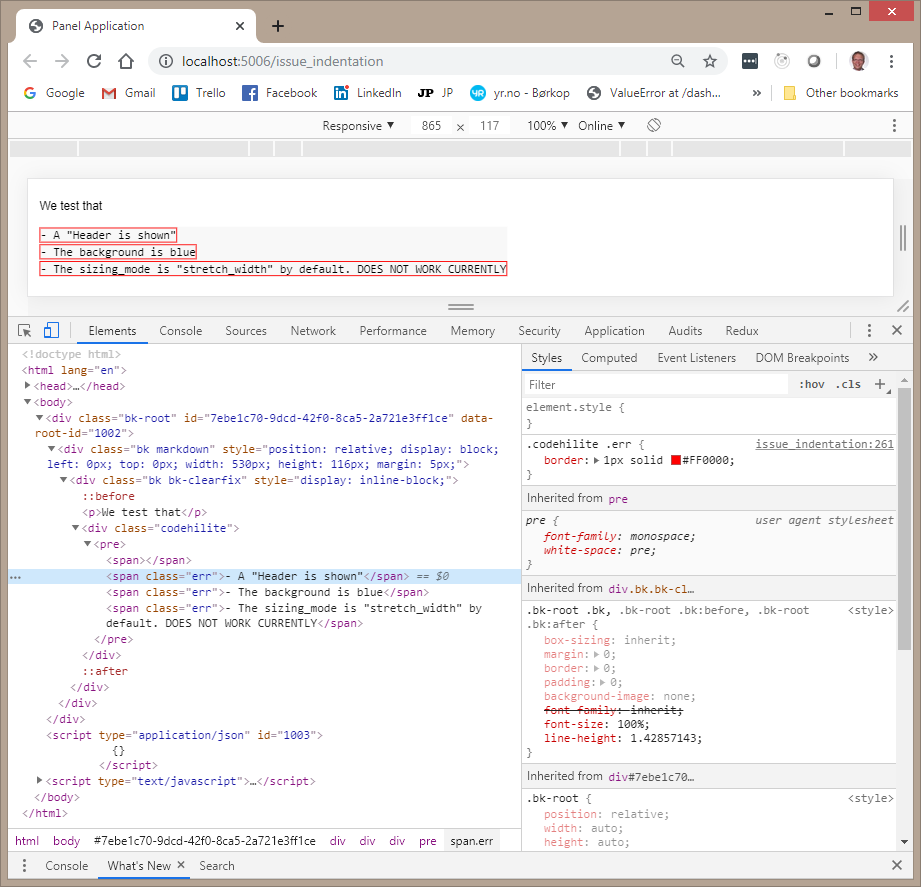921x887 pixels.
Task: Select the inspect element picker tool
Action: (24, 329)
